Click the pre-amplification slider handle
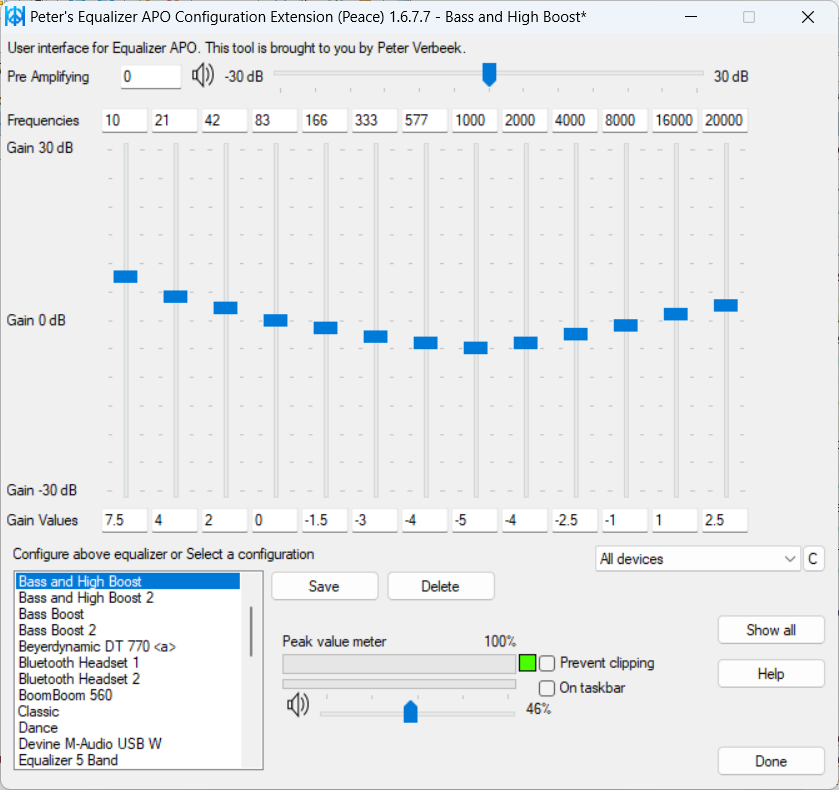The height and width of the screenshot is (790, 839). click(x=489, y=74)
